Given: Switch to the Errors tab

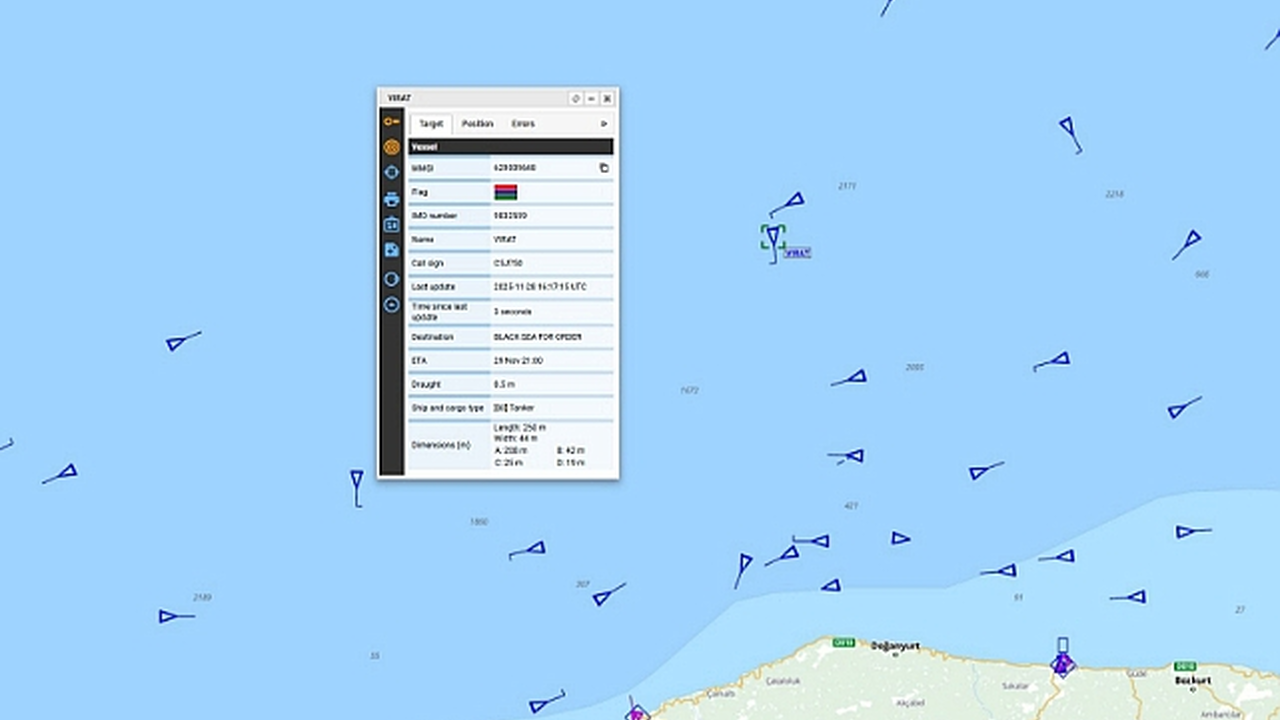Looking at the screenshot, I should 523,124.
